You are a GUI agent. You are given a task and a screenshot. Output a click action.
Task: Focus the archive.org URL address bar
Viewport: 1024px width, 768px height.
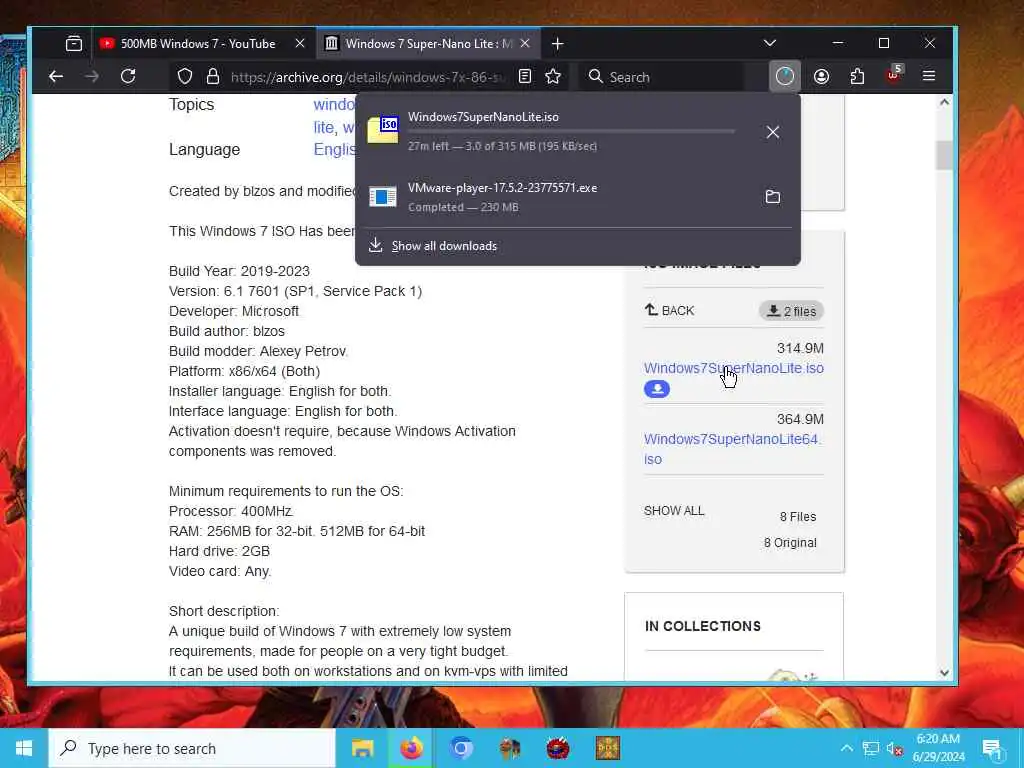point(368,77)
